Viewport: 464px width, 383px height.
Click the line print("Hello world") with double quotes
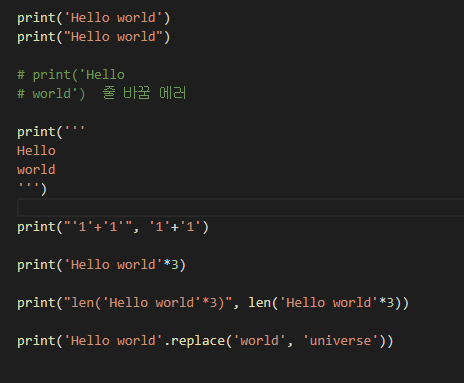coord(94,37)
